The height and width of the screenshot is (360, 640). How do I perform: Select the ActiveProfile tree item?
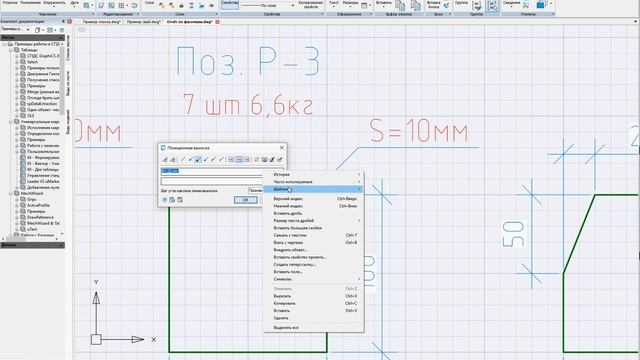38,205
